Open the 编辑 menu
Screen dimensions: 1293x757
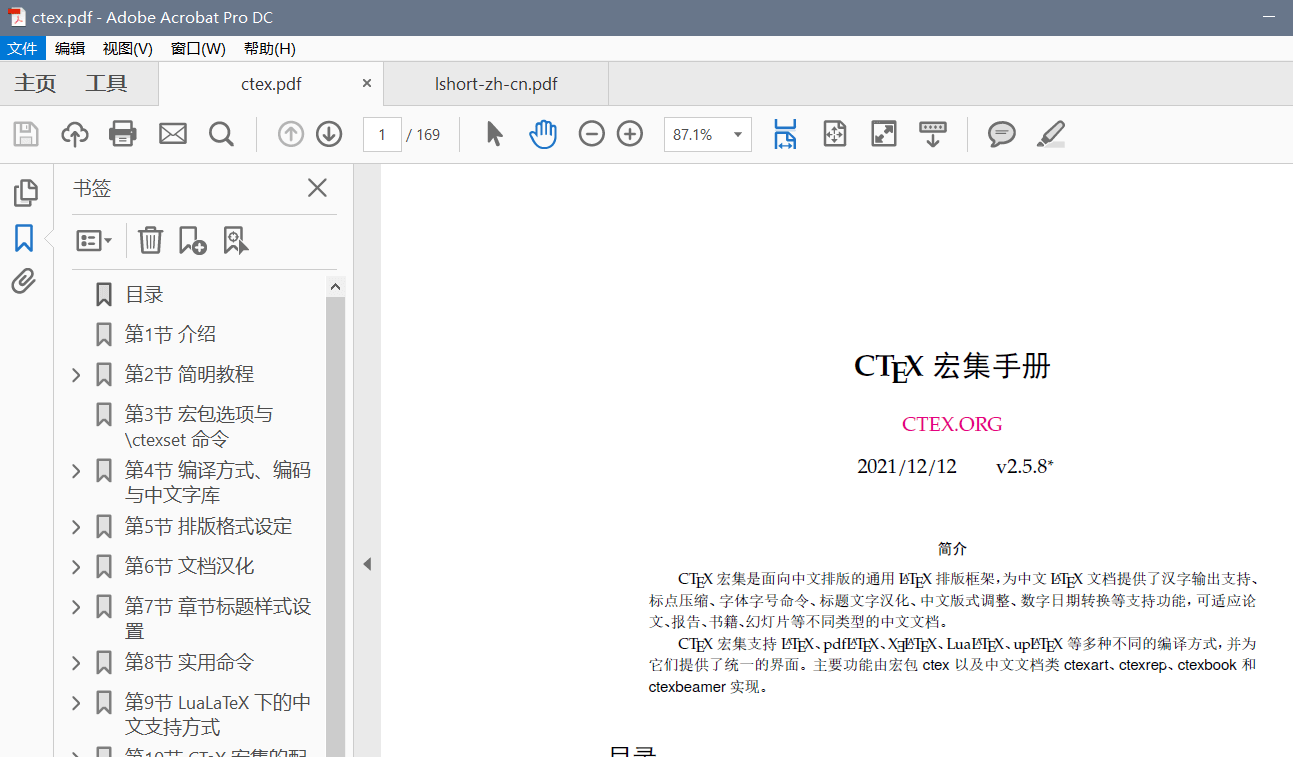70,48
